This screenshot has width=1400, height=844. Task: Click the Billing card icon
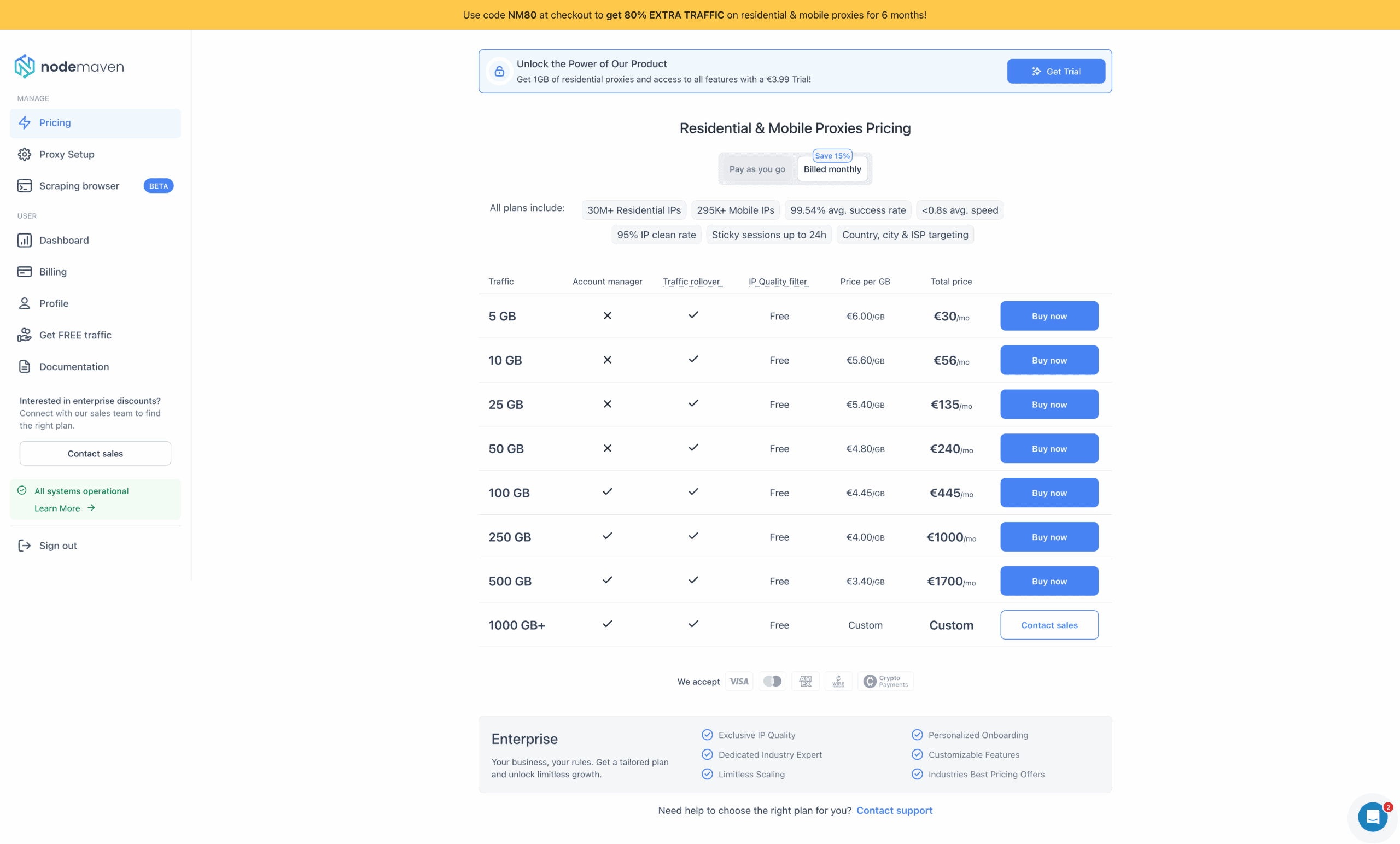25,272
